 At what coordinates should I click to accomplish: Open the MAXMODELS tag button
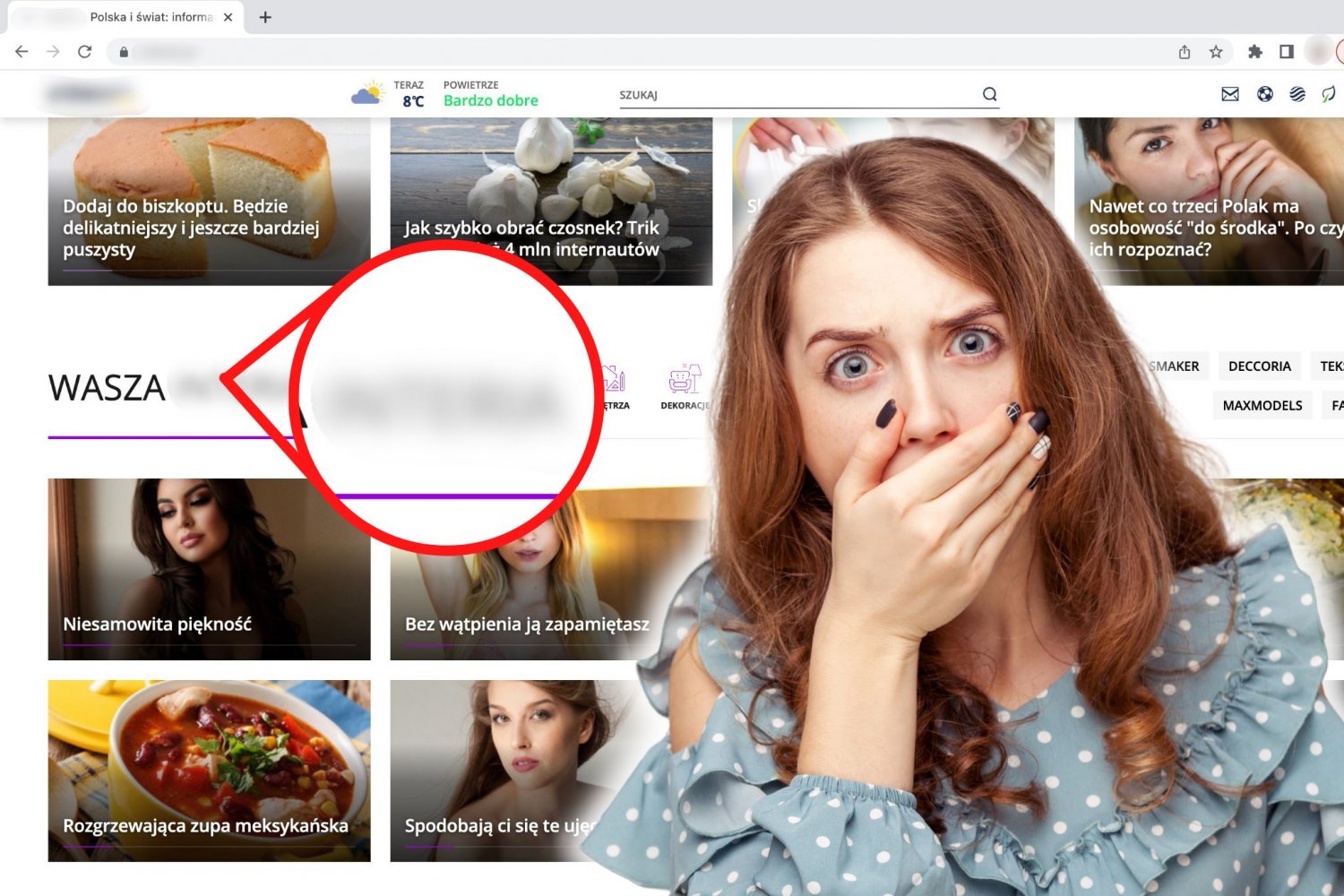tap(1262, 406)
